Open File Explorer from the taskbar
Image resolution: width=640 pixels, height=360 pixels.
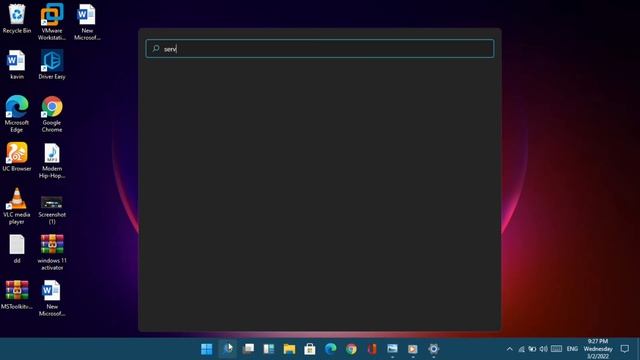click(x=289, y=349)
